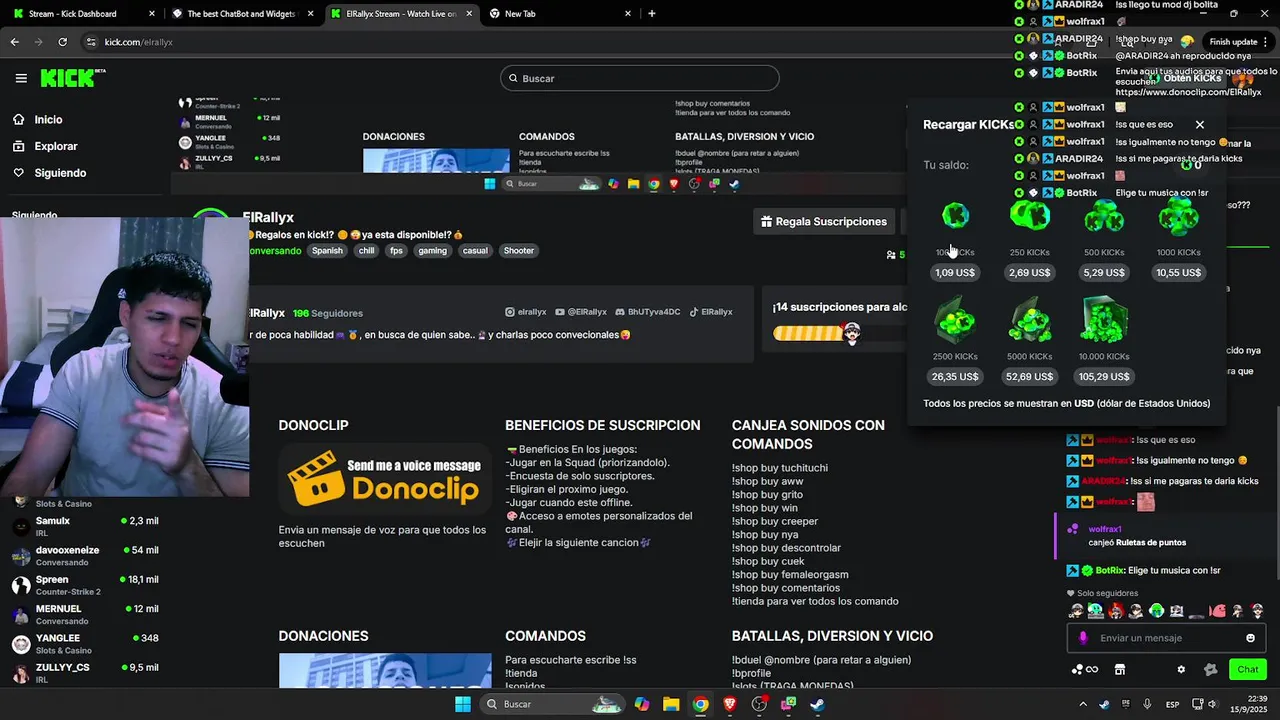The width and height of the screenshot is (1280, 720).
Task: Click the purple microphone icon in chat
Action: [1083, 638]
